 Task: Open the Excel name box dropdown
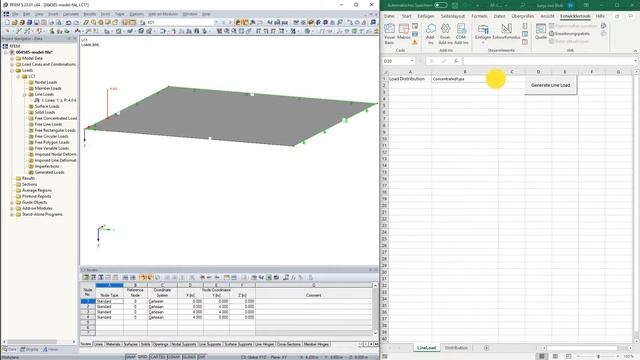point(412,61)
